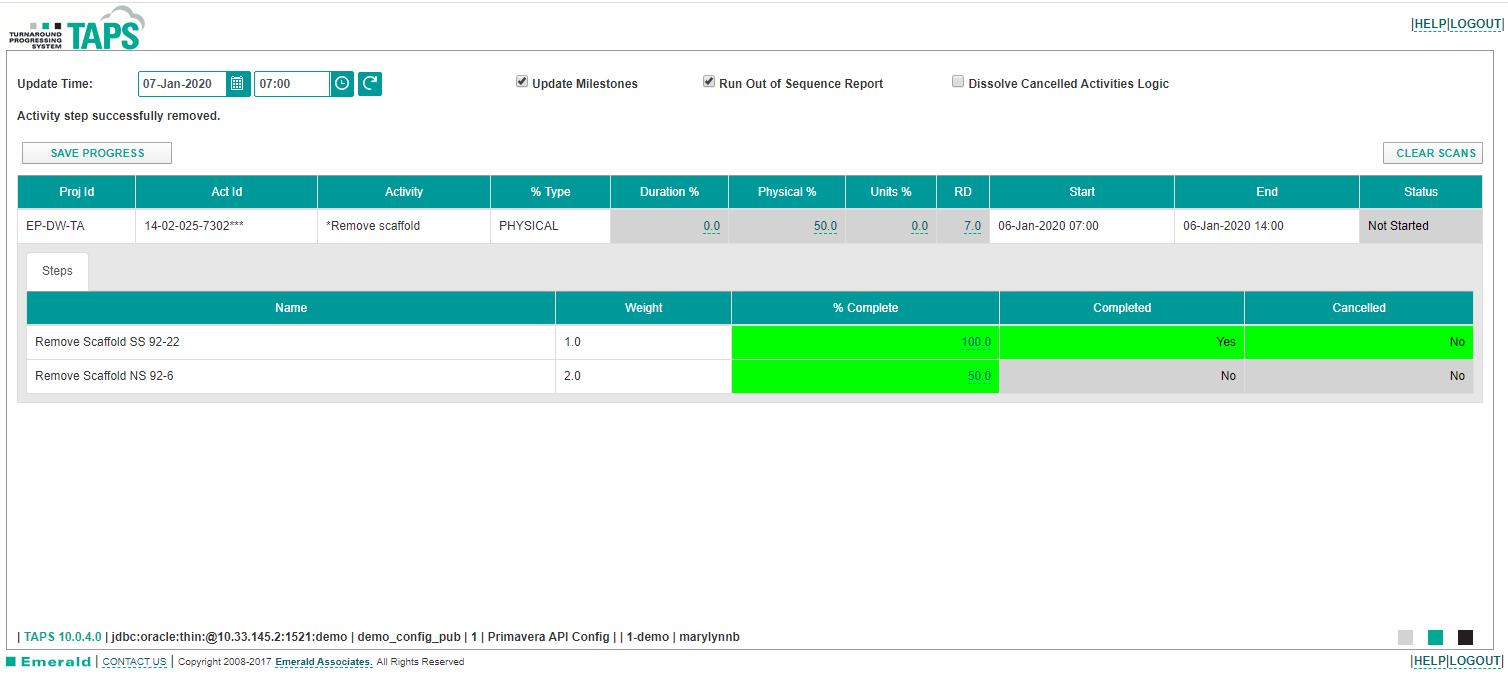Disable Run Out of Sequence Report
This screenshot has height=688, width=1508.
point(708,81)
